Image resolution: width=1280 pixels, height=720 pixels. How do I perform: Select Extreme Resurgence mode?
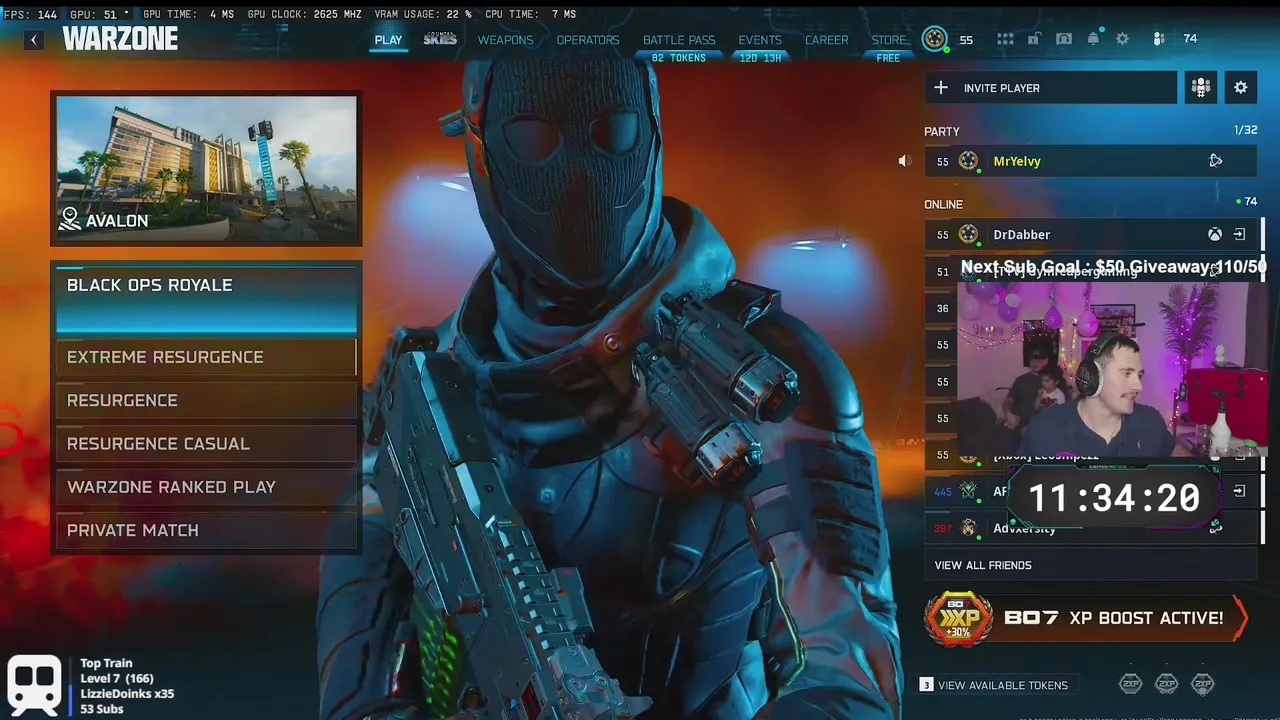pos(206,357)
